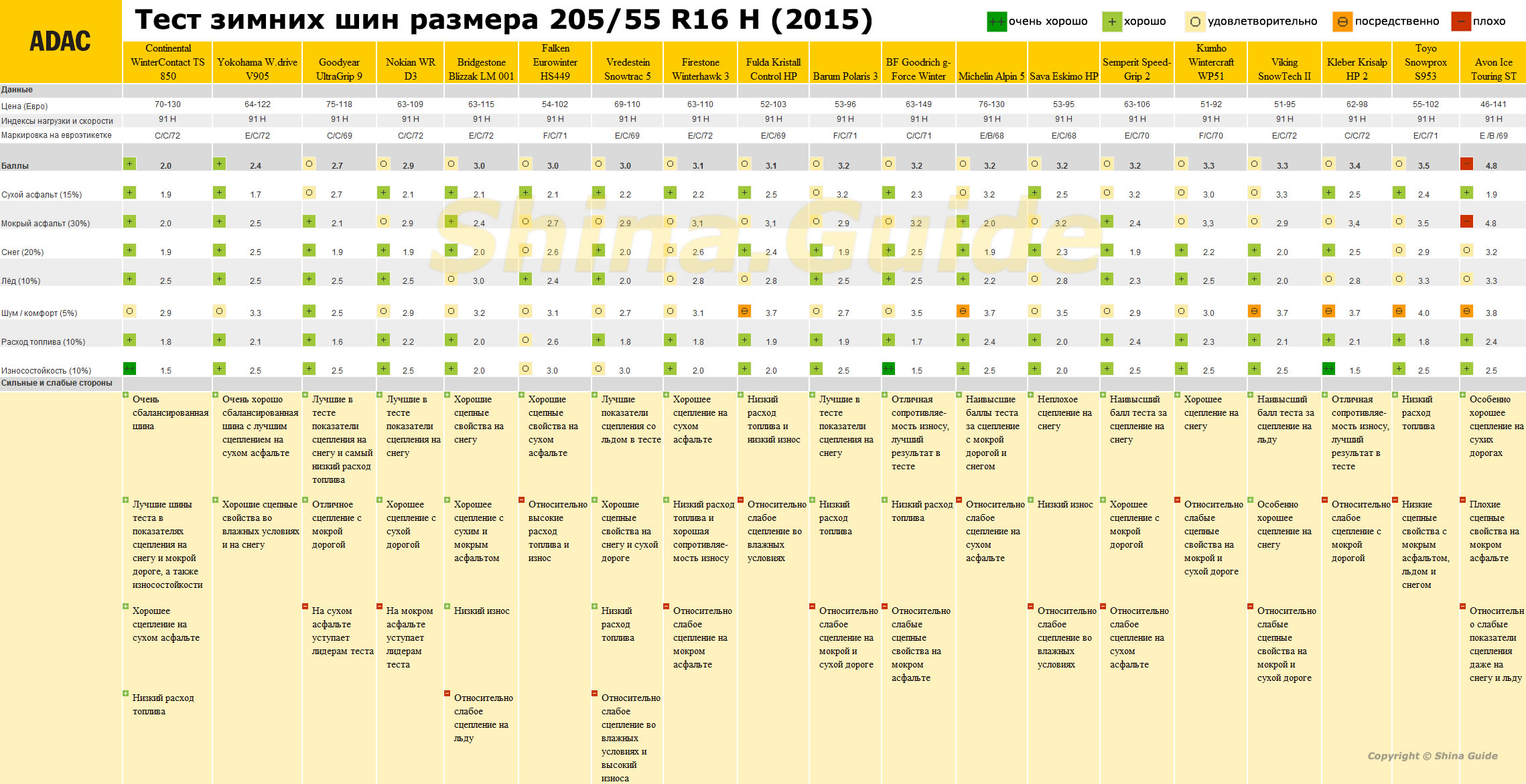
Task: Click the 'Лёд (10%)' row label
Action: tap(21, 281)
